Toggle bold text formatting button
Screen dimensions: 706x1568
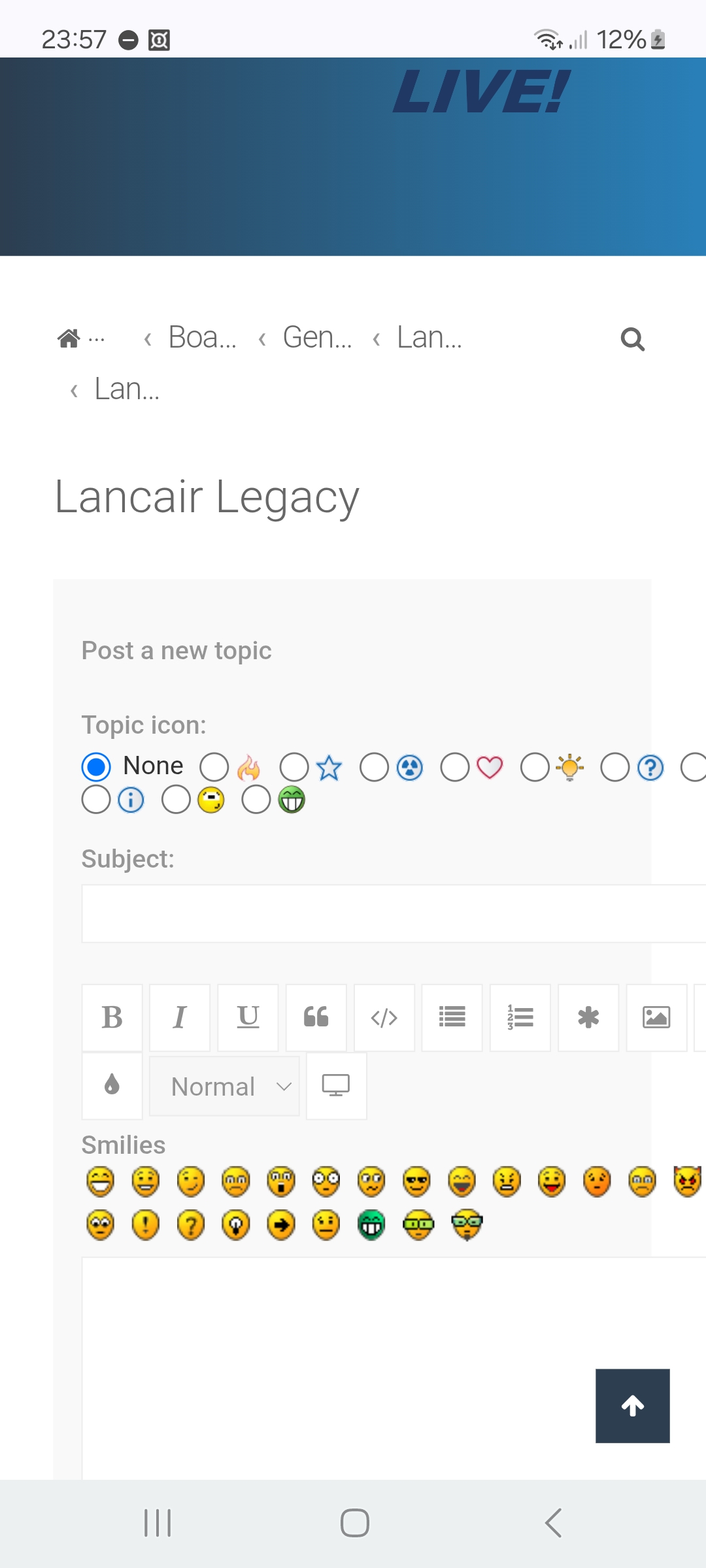point(112,1017)
